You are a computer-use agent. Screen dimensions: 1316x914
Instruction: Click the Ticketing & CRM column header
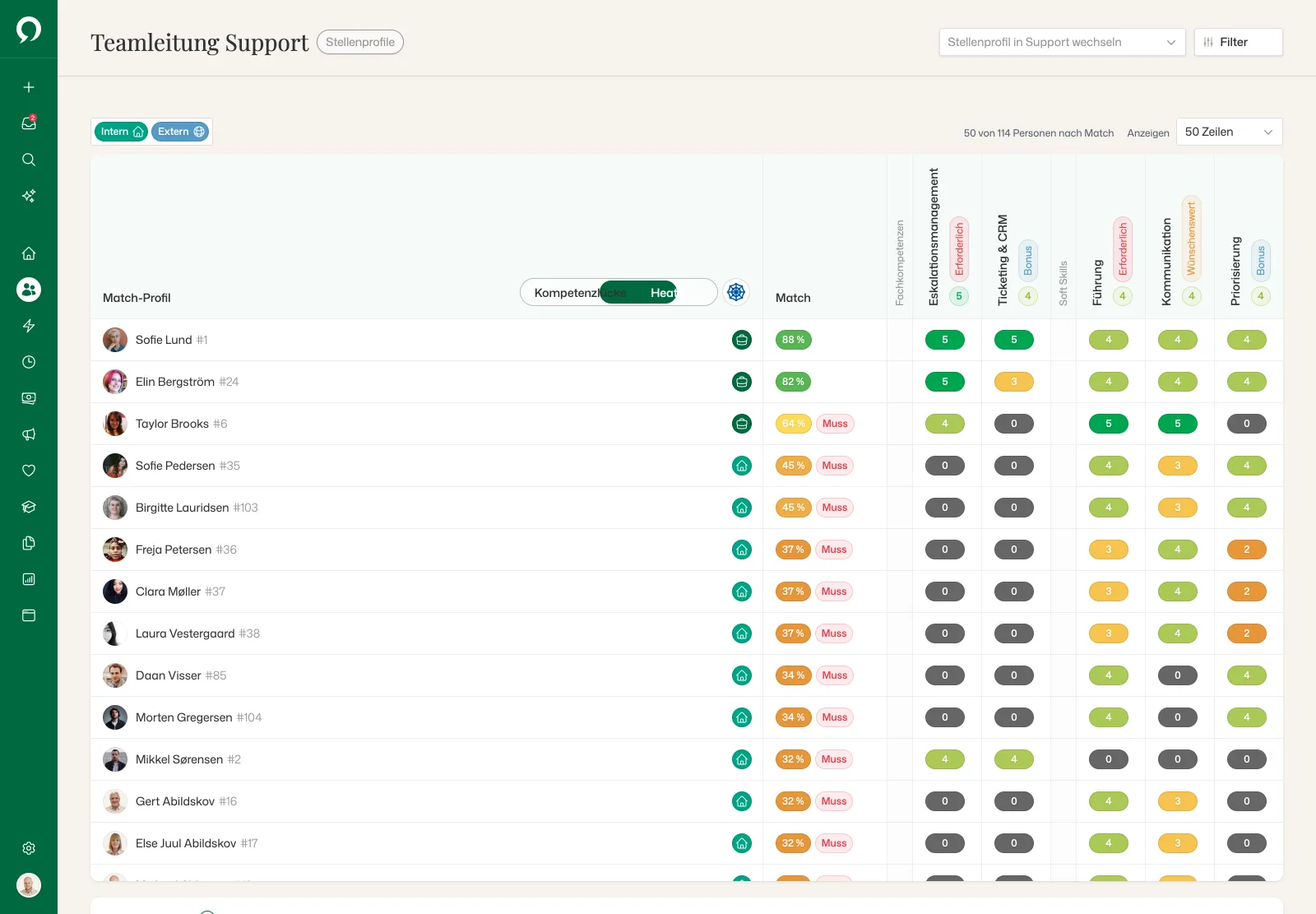(1003, 260)
